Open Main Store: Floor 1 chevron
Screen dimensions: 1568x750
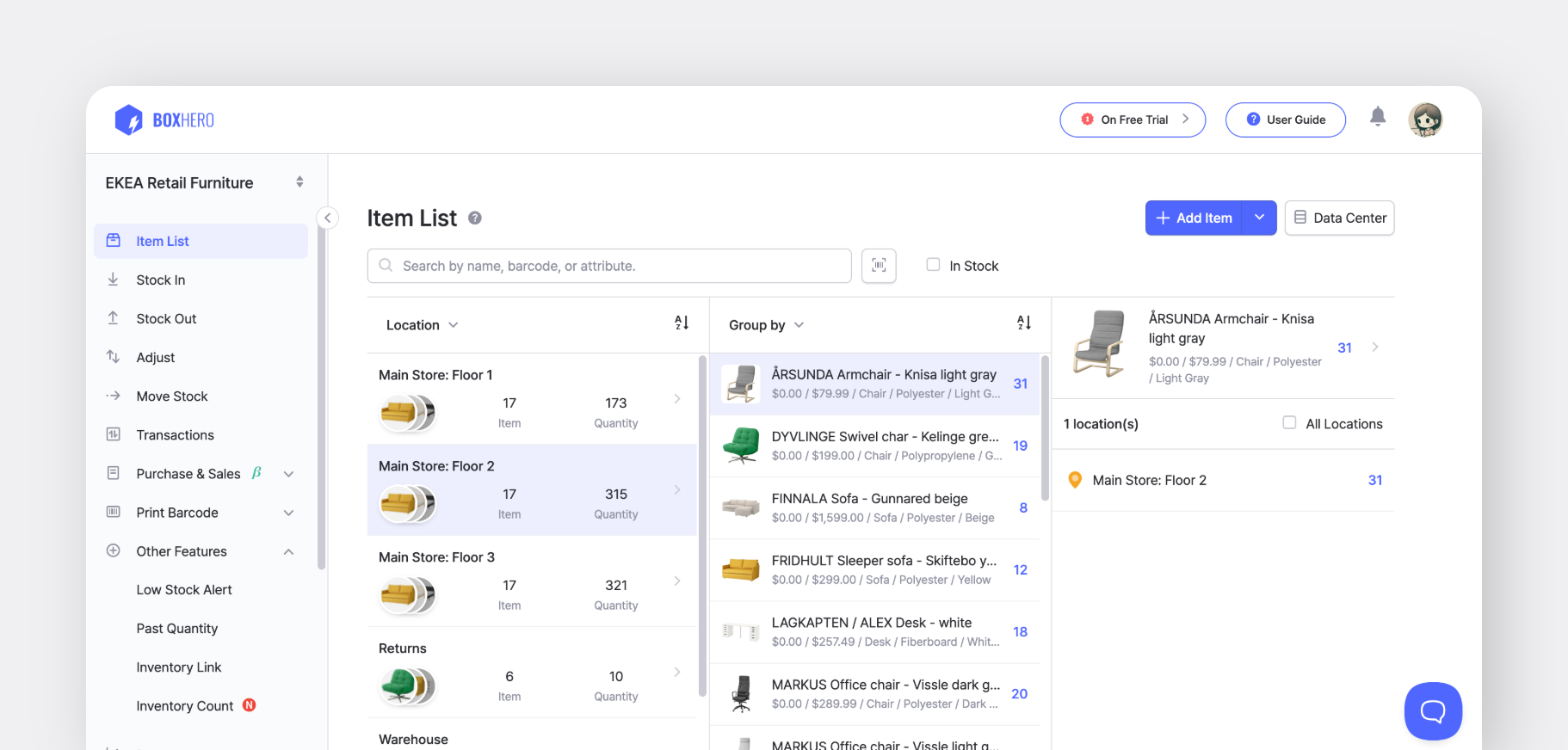pos(677,399)
